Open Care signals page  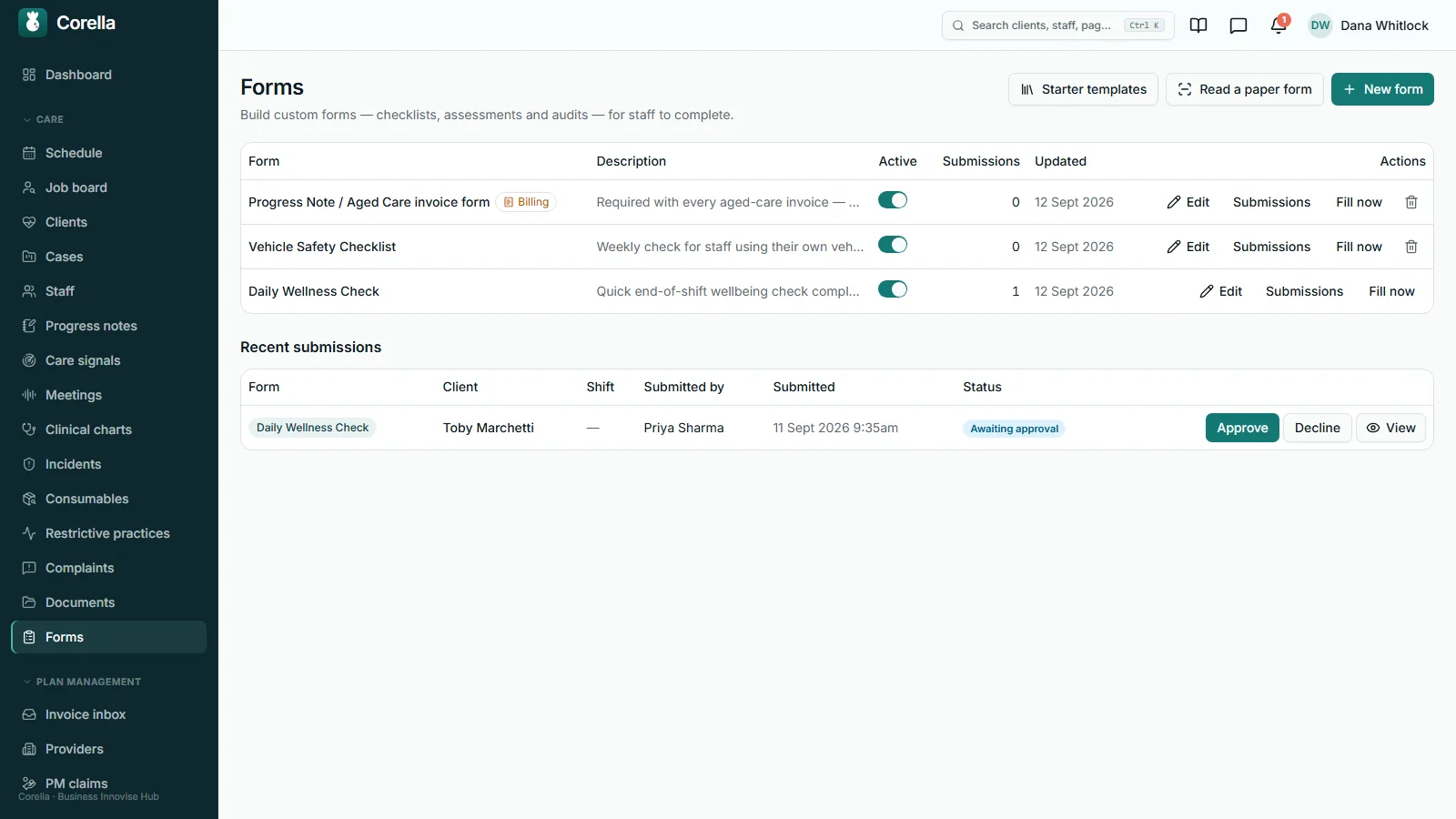(109, 360)
